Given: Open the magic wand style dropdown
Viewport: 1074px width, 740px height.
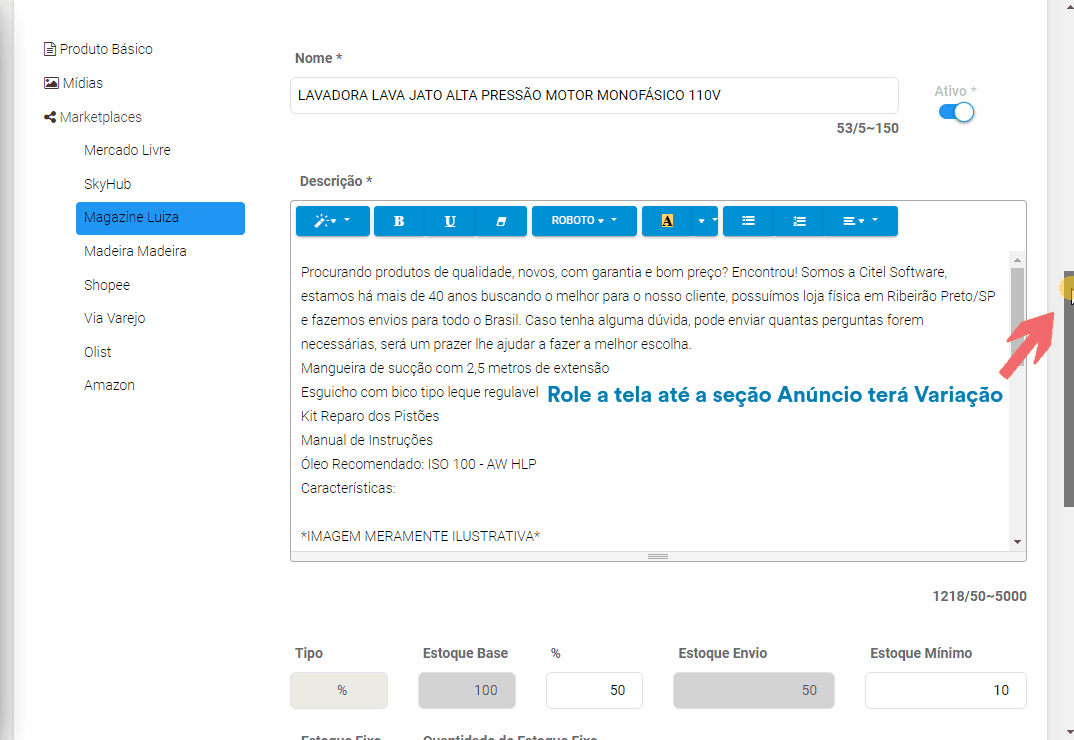Looking at the screenshot, I should (332, 221).
